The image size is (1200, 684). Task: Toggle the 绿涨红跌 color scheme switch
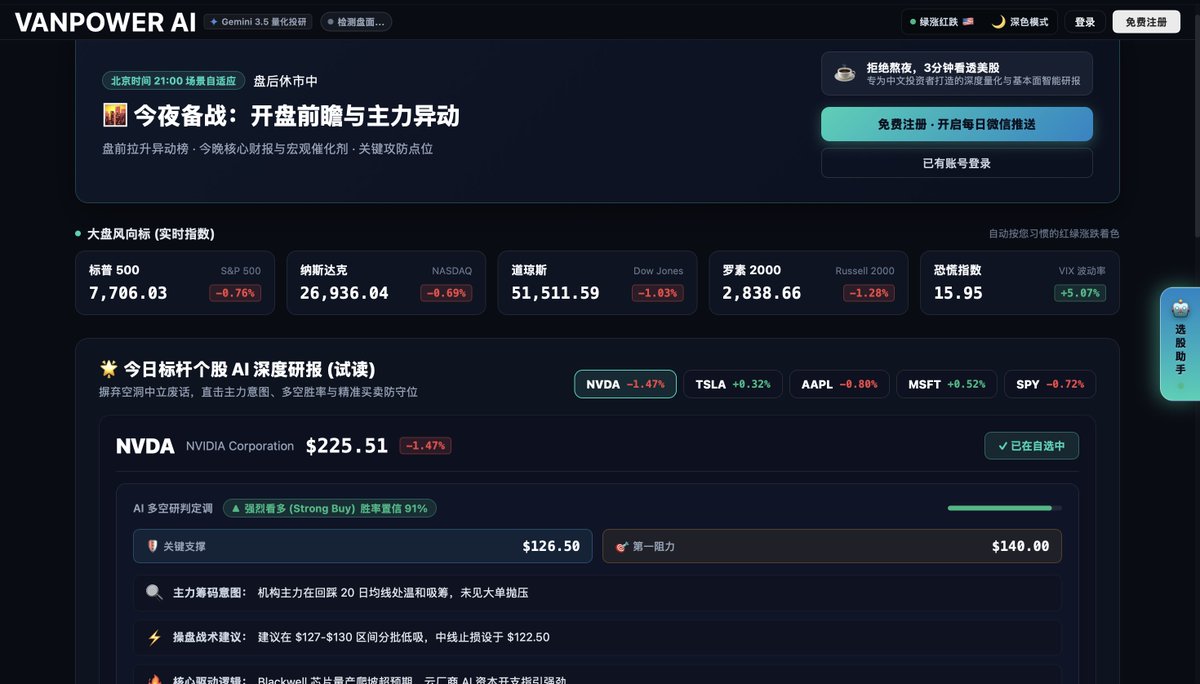941,22
